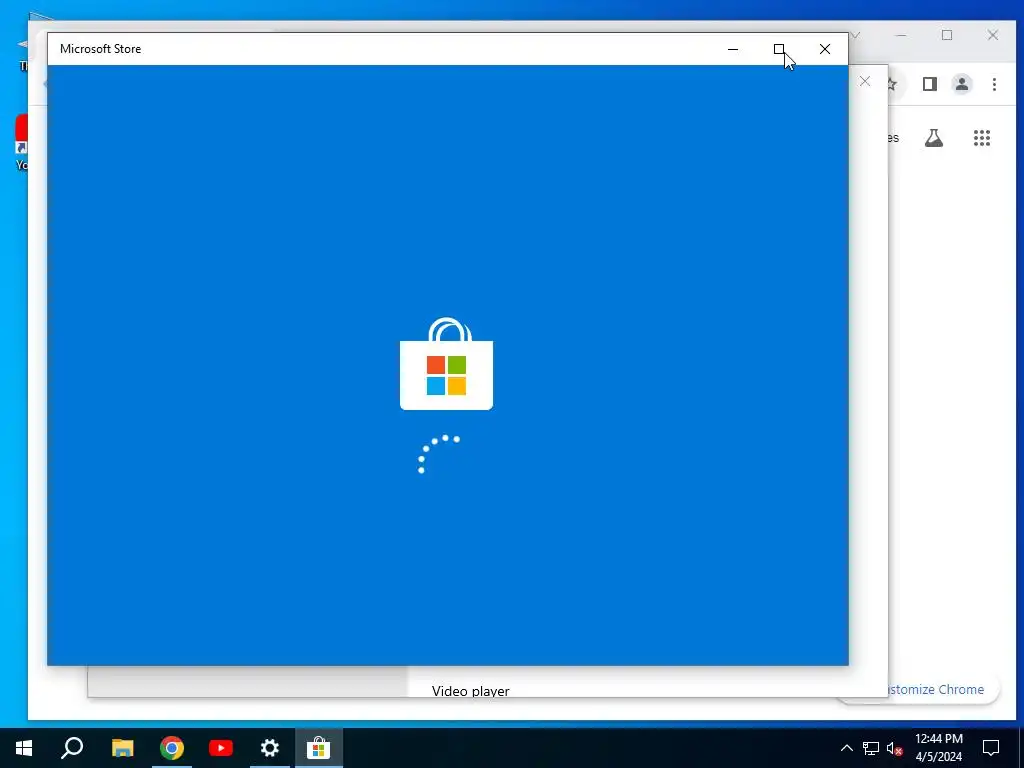Screen dimensions: 1024x768
Task: Open the clock showing 12:44 PM
Action: (x=938, y=748)
